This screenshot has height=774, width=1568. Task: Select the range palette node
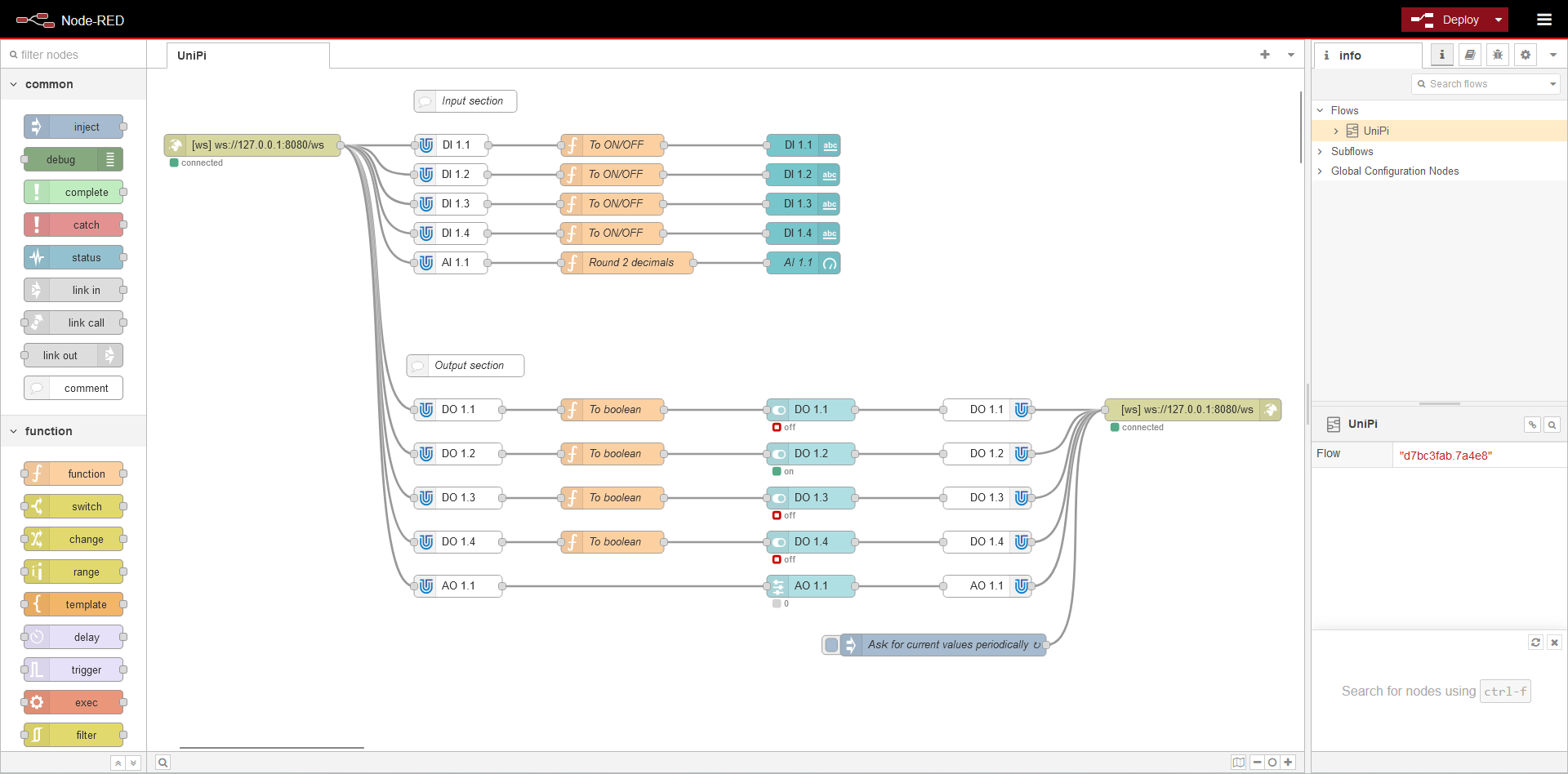pyautogui.click(x=73, y=572)
